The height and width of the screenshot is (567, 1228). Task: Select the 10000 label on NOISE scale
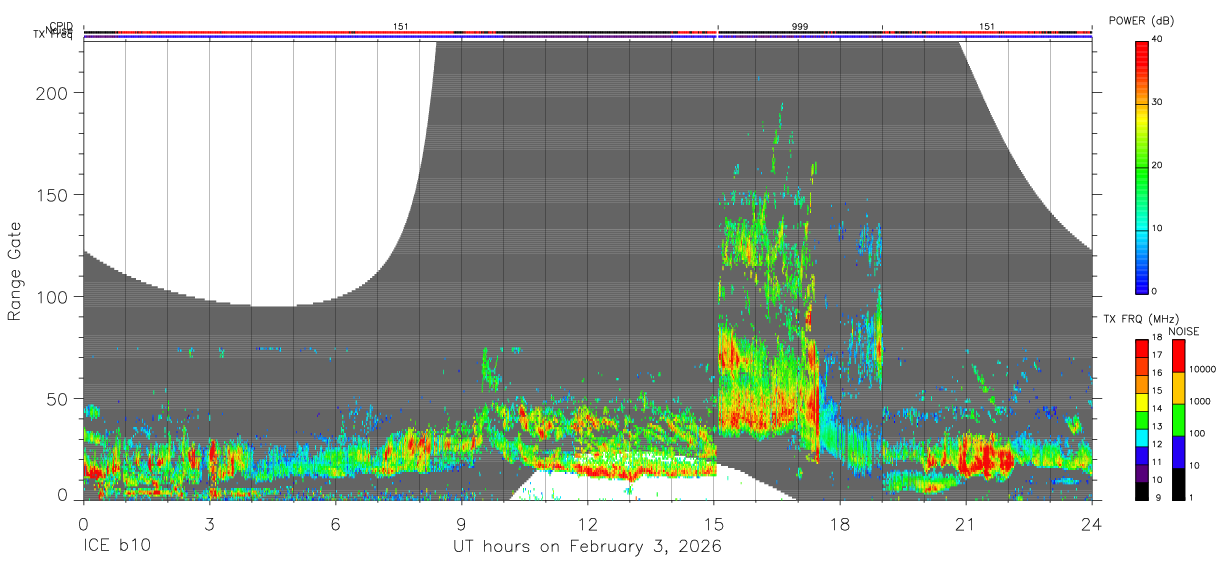[1203, 370]
